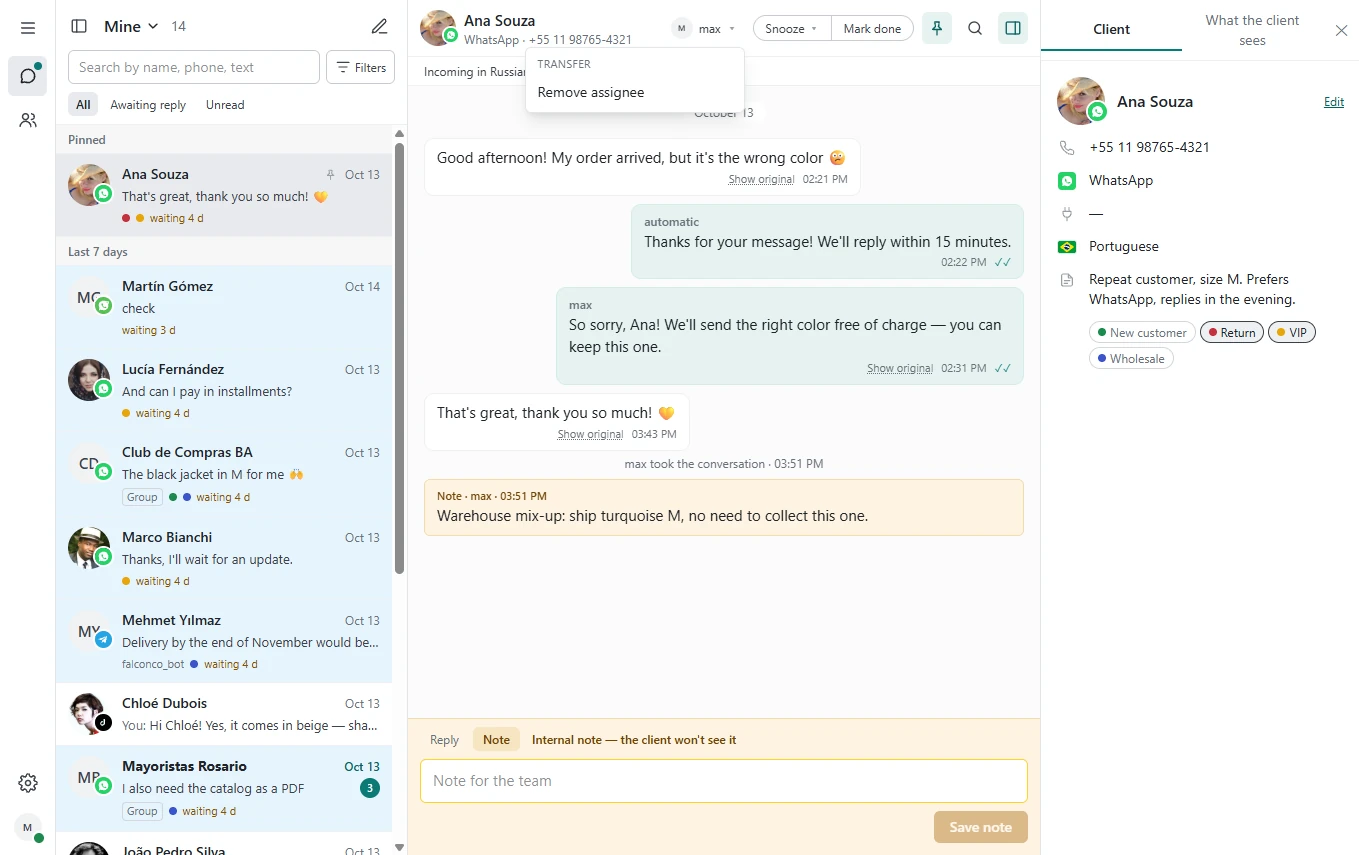The width and height of the screenshot is (1359, 855).
Task: Show original of the wrong color message
Action: (x=761, y=180)
